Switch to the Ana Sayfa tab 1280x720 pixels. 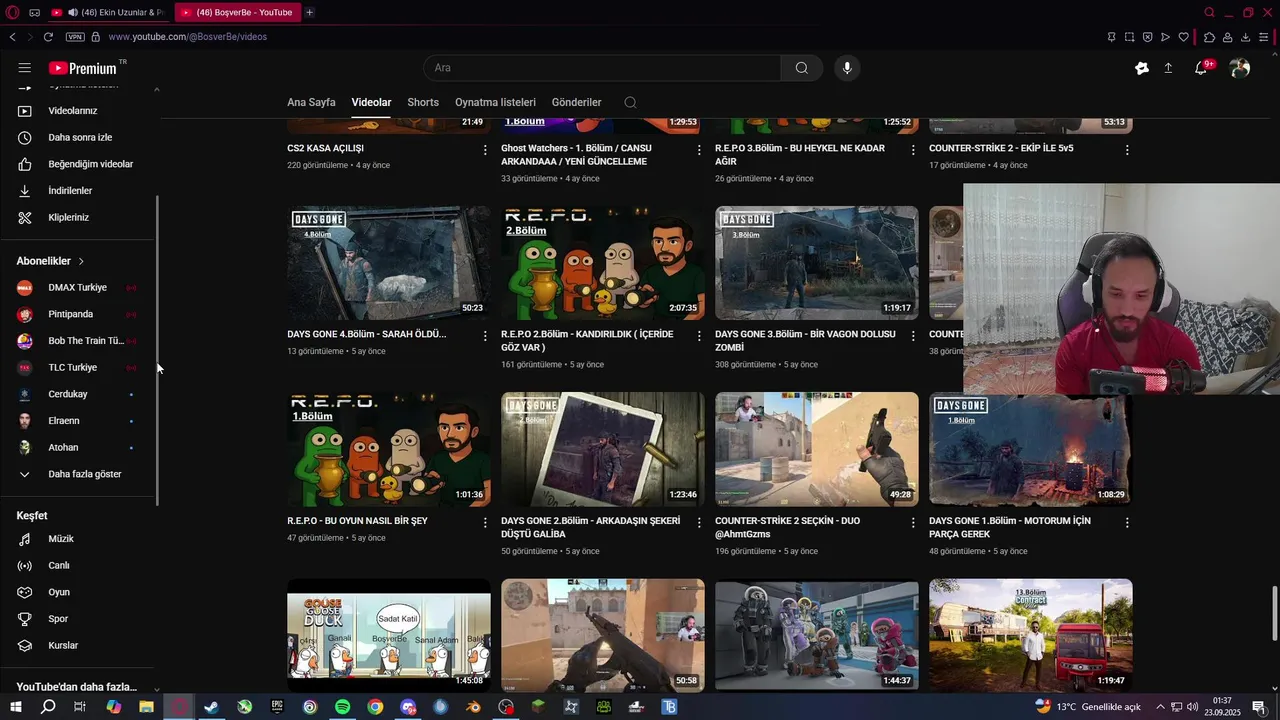[311, 102]
